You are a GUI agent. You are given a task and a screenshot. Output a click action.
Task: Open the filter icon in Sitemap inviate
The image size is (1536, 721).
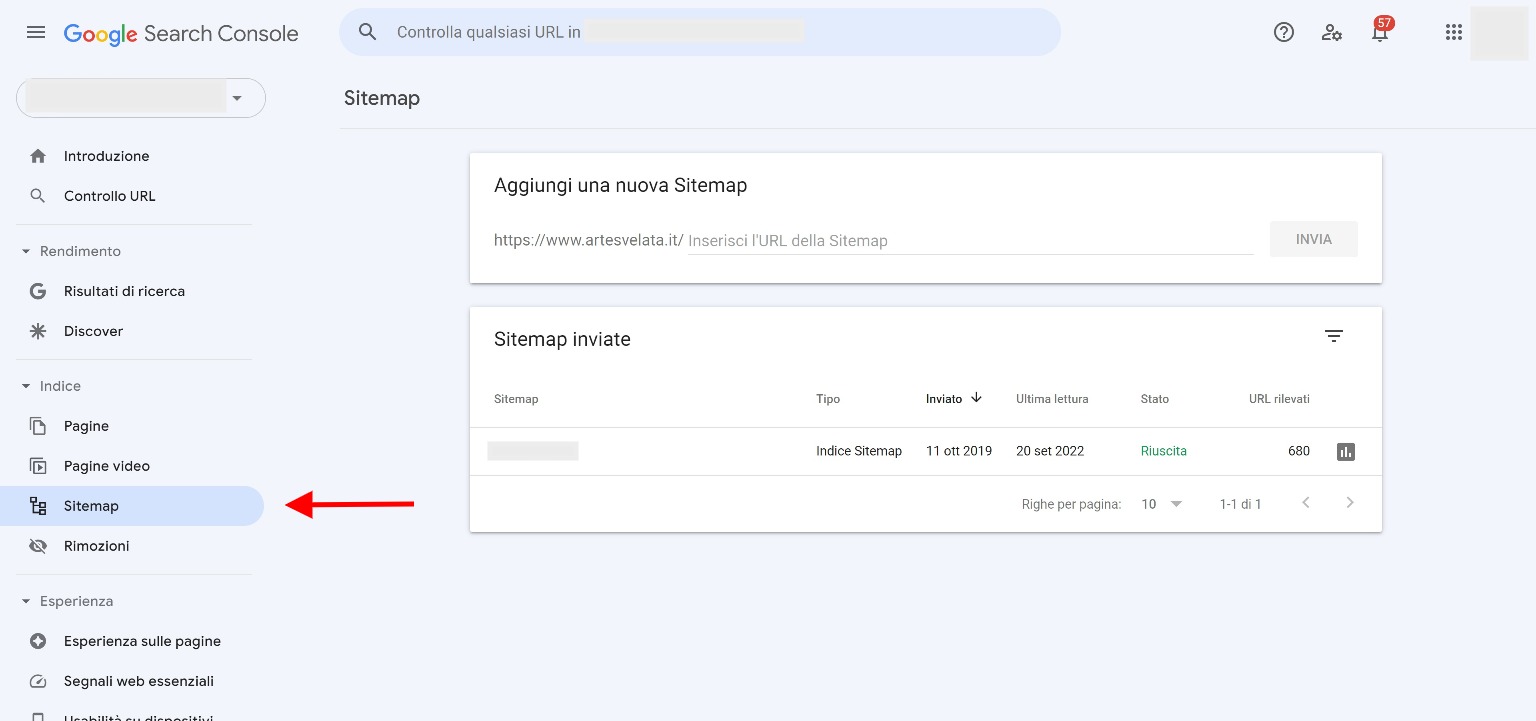click(x=1334, y=336)
